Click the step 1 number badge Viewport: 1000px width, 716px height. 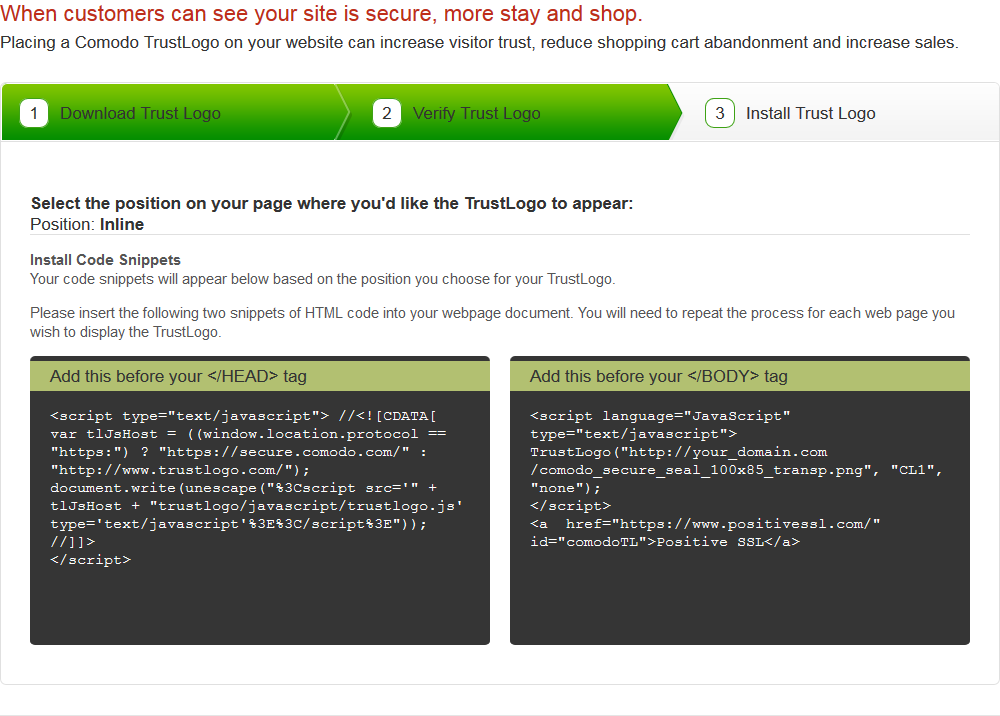pyautogui.click(x=34, y=113)
